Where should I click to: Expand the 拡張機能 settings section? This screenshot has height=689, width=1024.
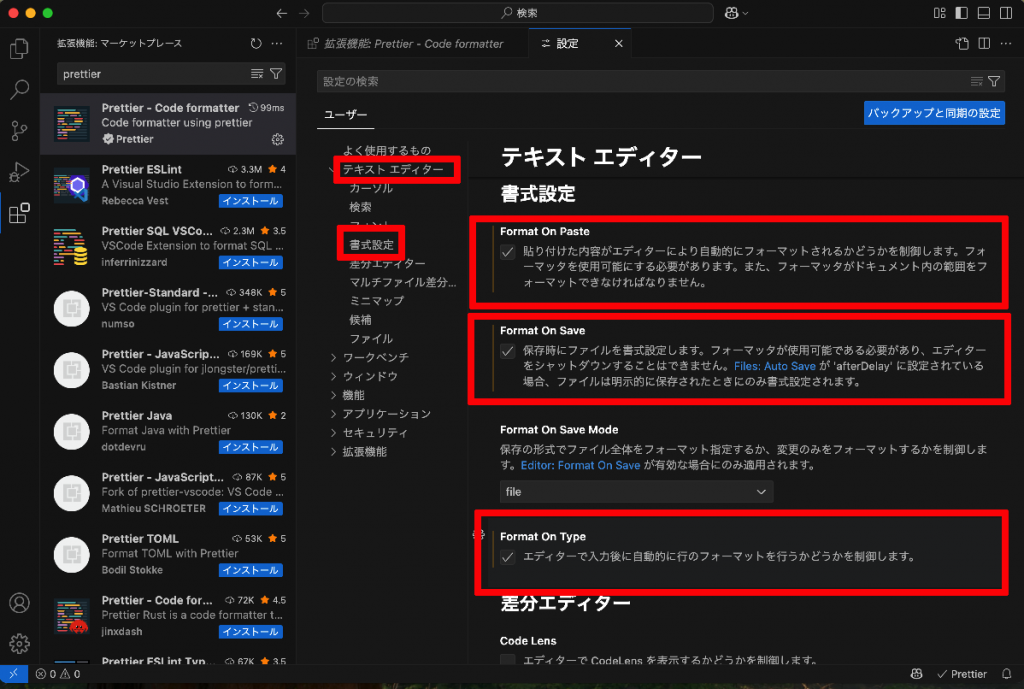click(x=333, y=452)
